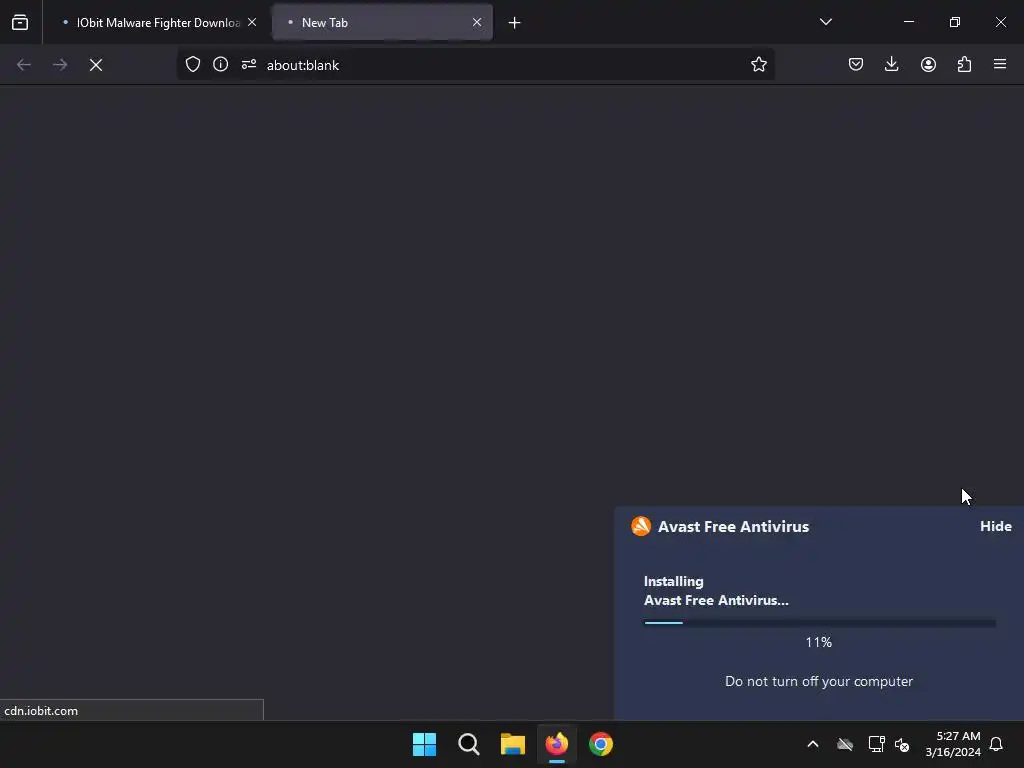The height and width of the screenshot is (768, 1024).
Task: Open the Extensions panel
Action: (x=964, y=64)
